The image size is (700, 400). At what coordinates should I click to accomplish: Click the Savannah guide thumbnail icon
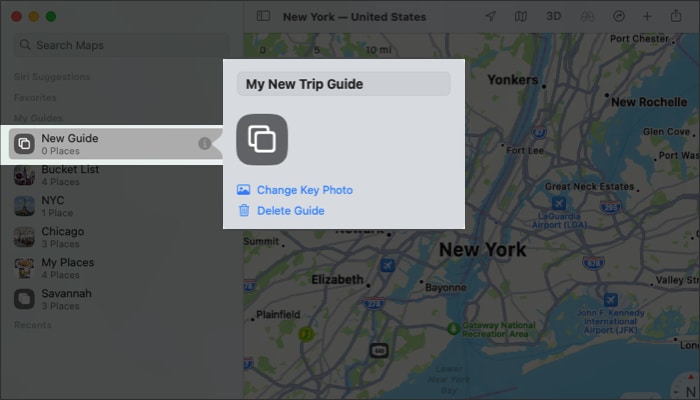coord(24,299)
